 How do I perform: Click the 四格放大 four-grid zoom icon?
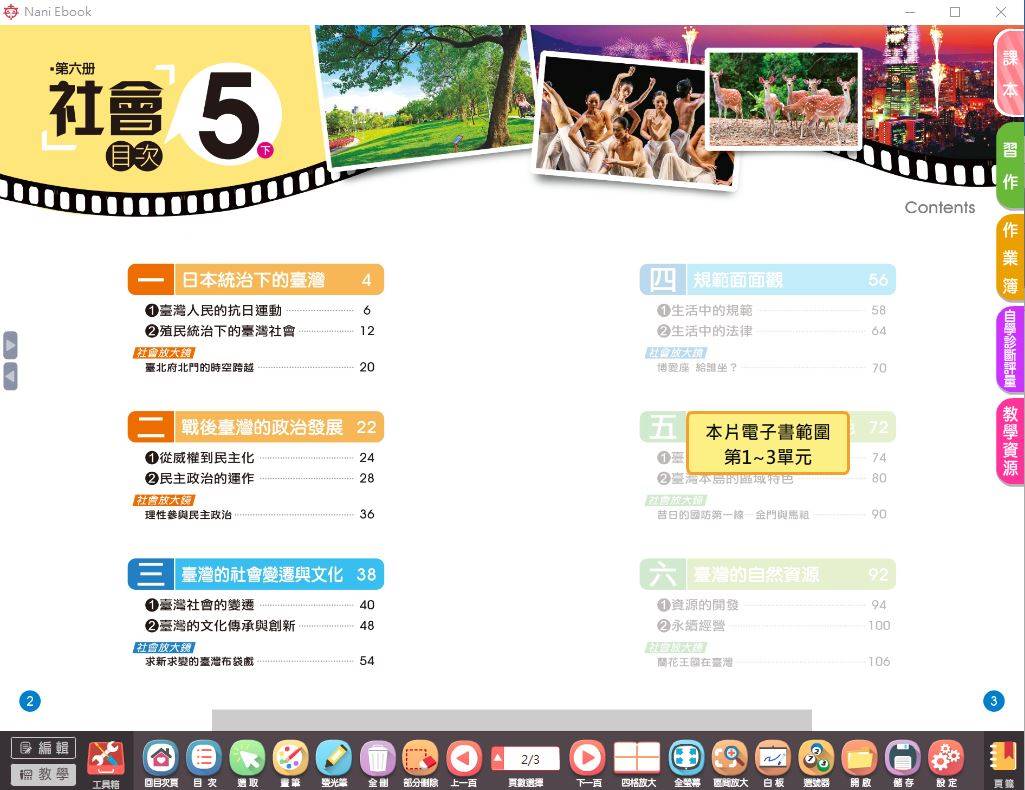point(637,761)
